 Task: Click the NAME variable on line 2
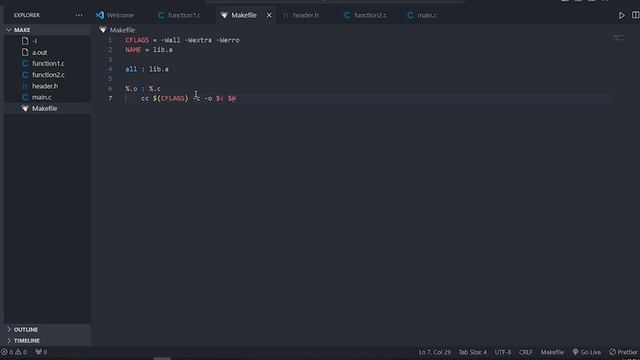click(x=133, y=50)
